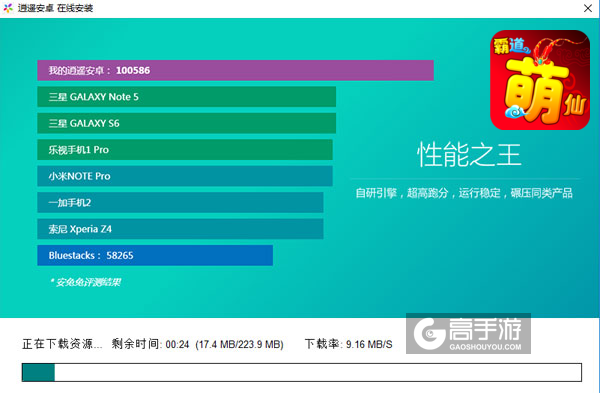This screenshot has height=393, width=600.
Task: Click the 逍遥安卓 在线安装 window title
Action: point(55,8)
